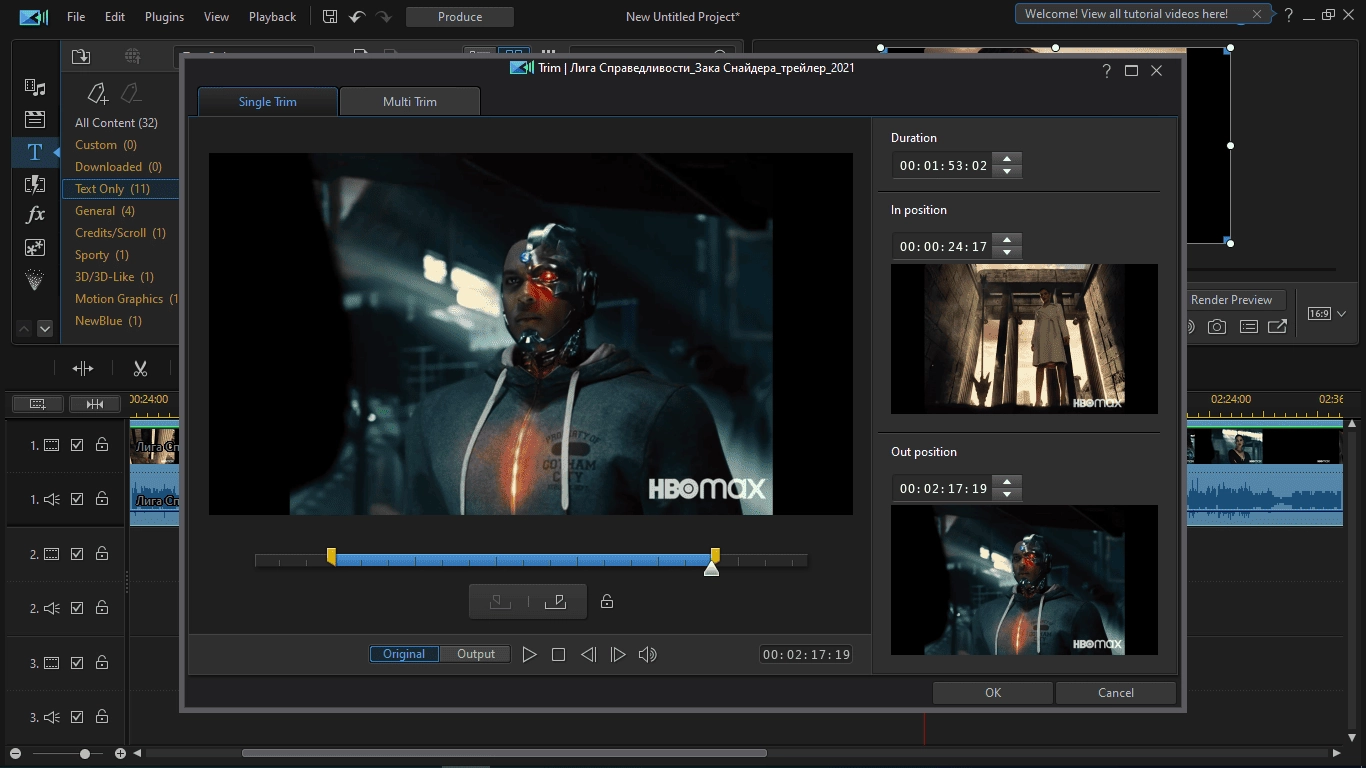Select the All Content (32) category
Screen dimensions: 1366x768
(116, 123)
